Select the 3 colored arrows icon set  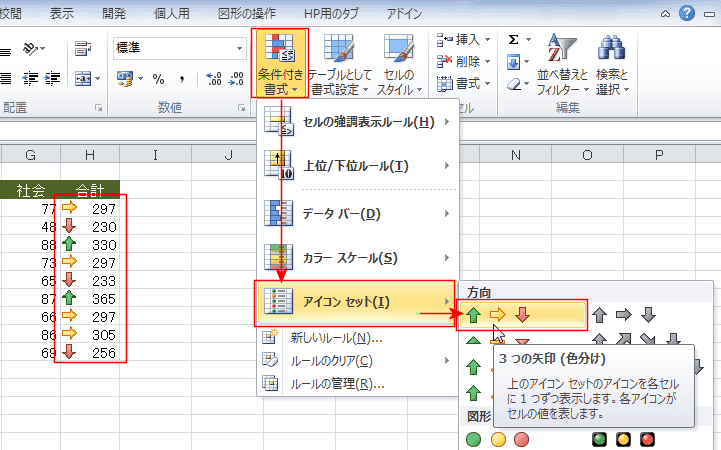tap(522, 315)
